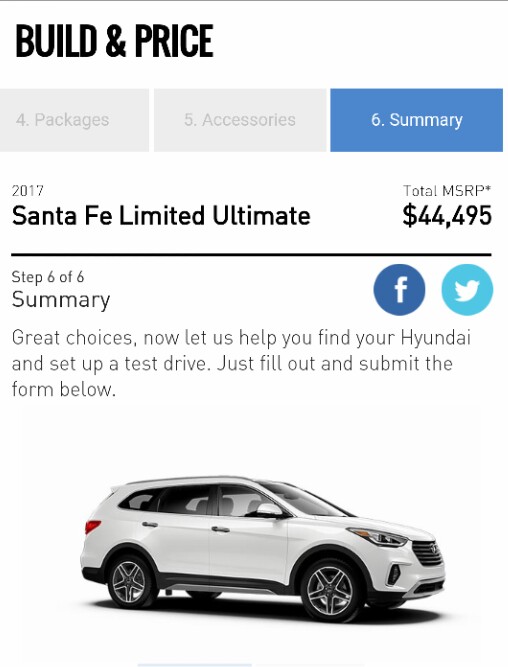This screenshot has width=508, height=667.
Task: Tweet this build via Twitter icon
Action: coord(467,290)
